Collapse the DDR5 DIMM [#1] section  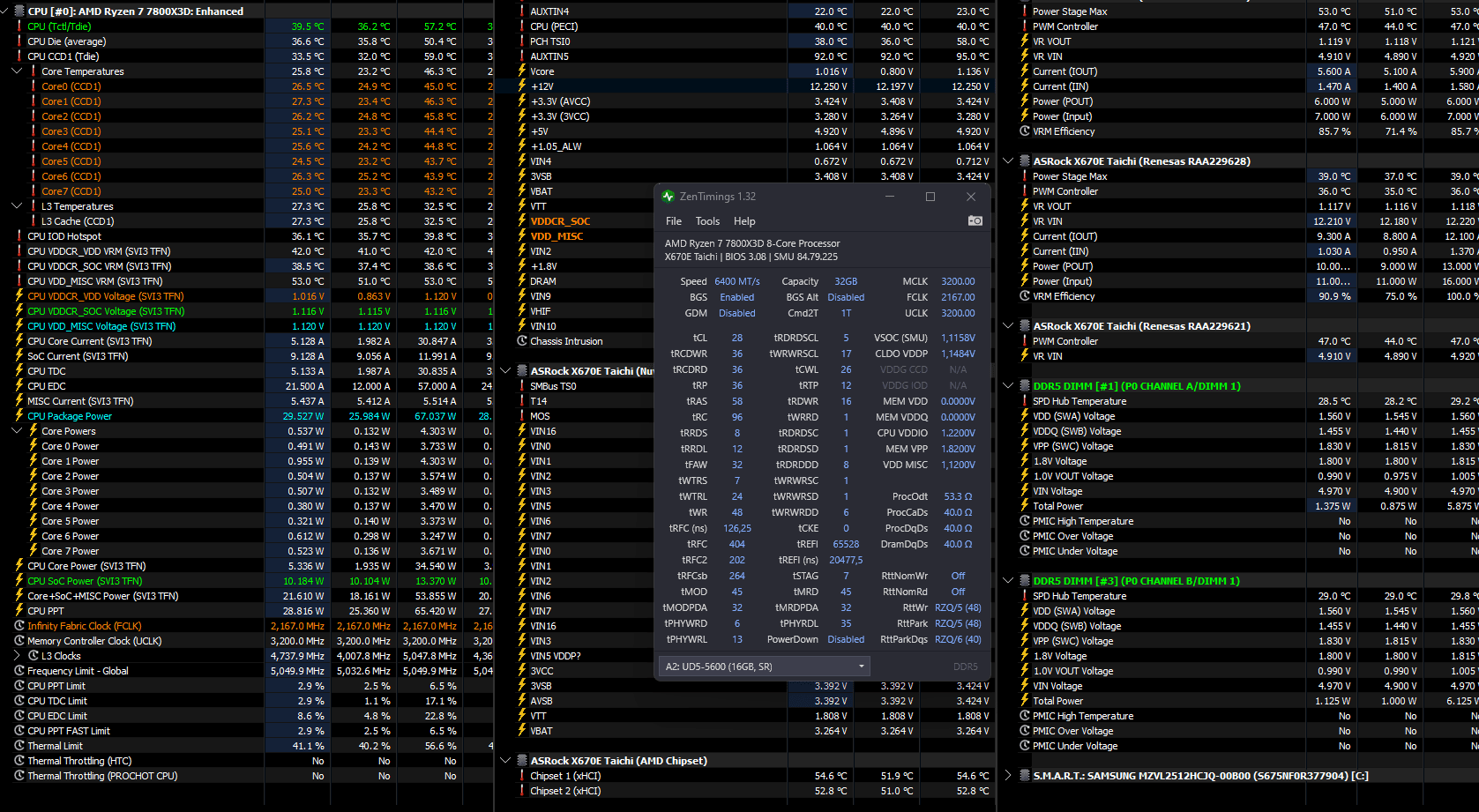point(1008,386)
